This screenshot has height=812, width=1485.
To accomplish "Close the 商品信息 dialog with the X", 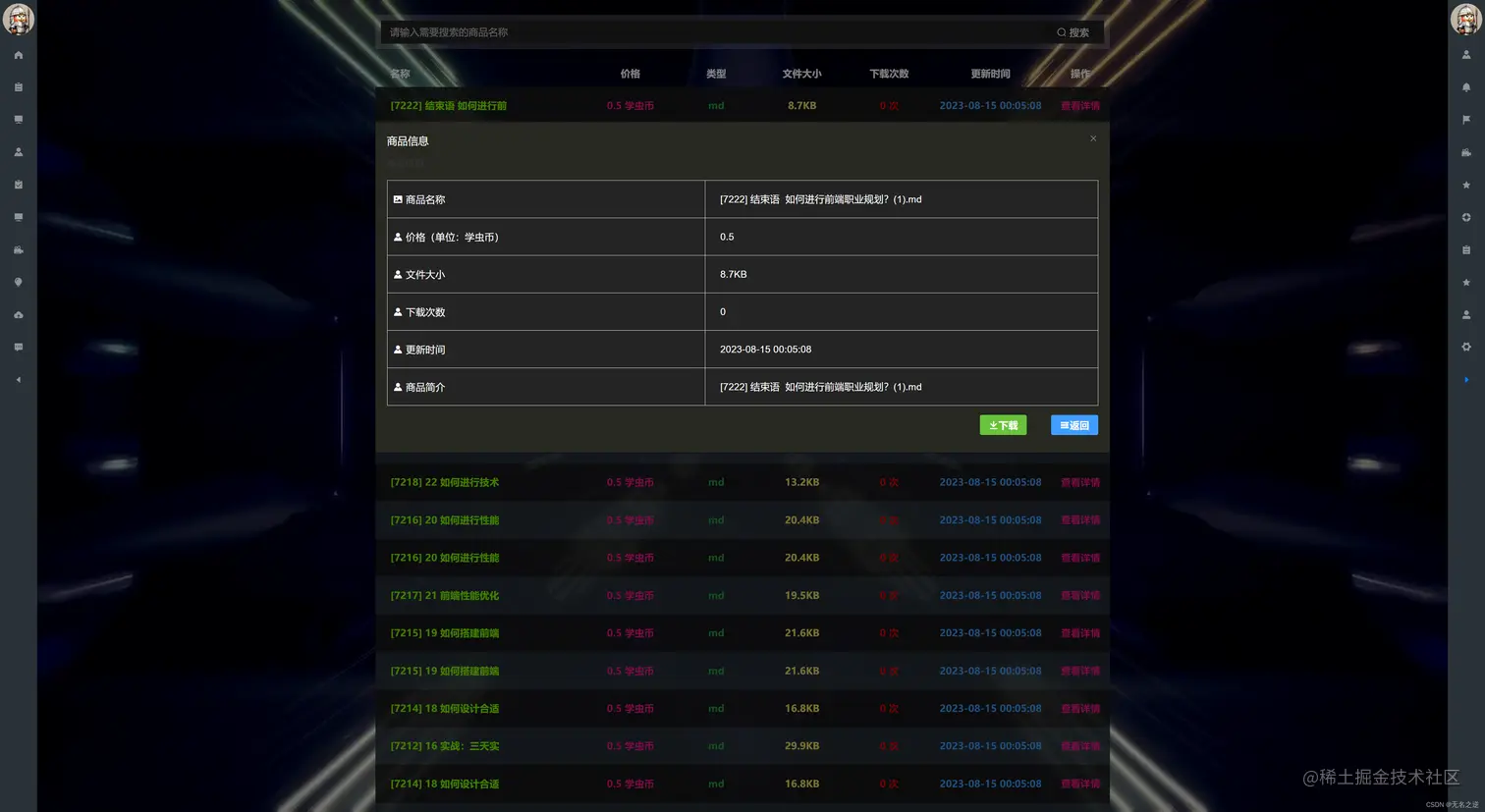I will pyautogui.click(x=1093, y=138).
